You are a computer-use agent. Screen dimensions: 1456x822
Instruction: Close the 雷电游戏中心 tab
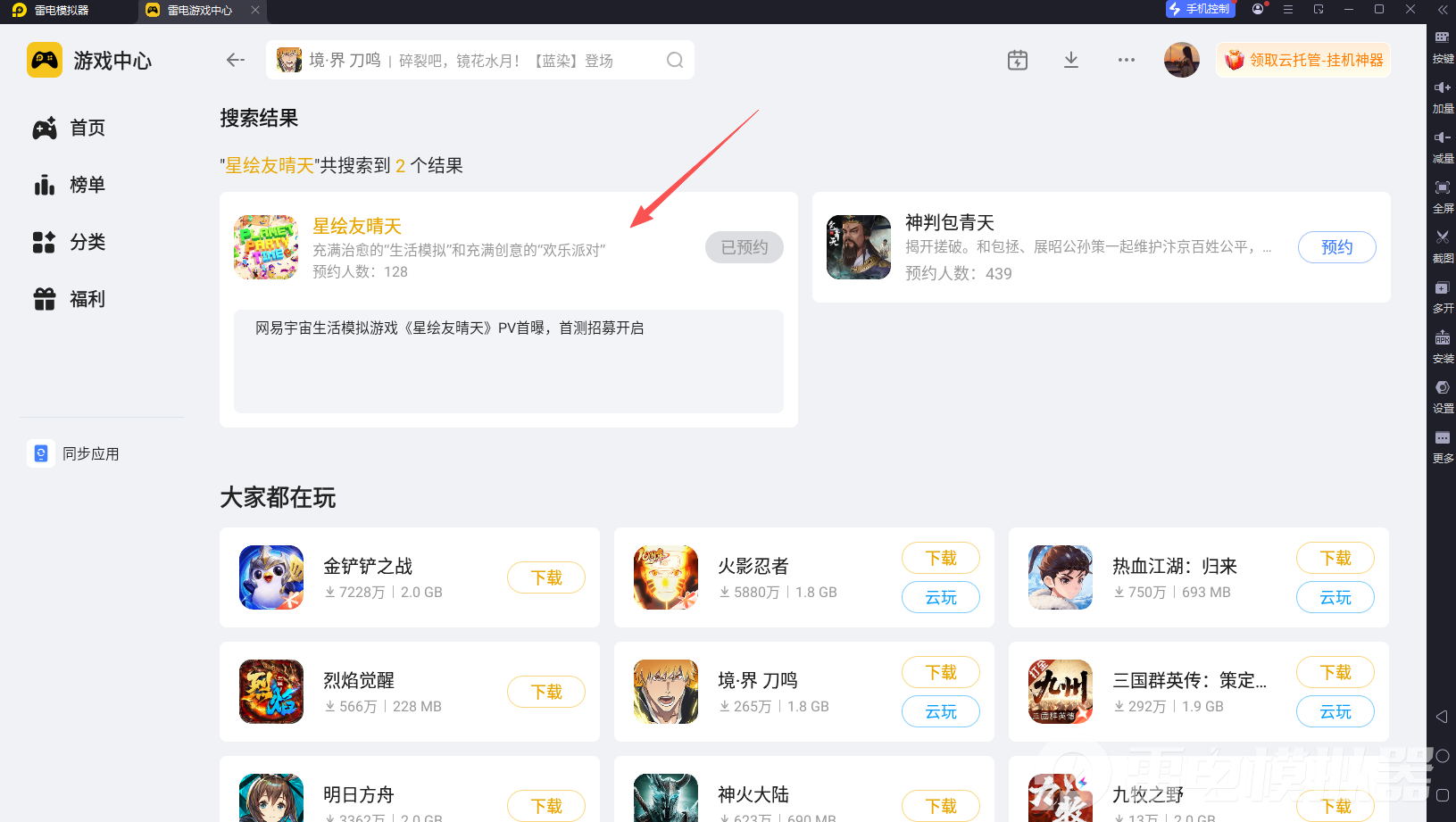point(255,10)
